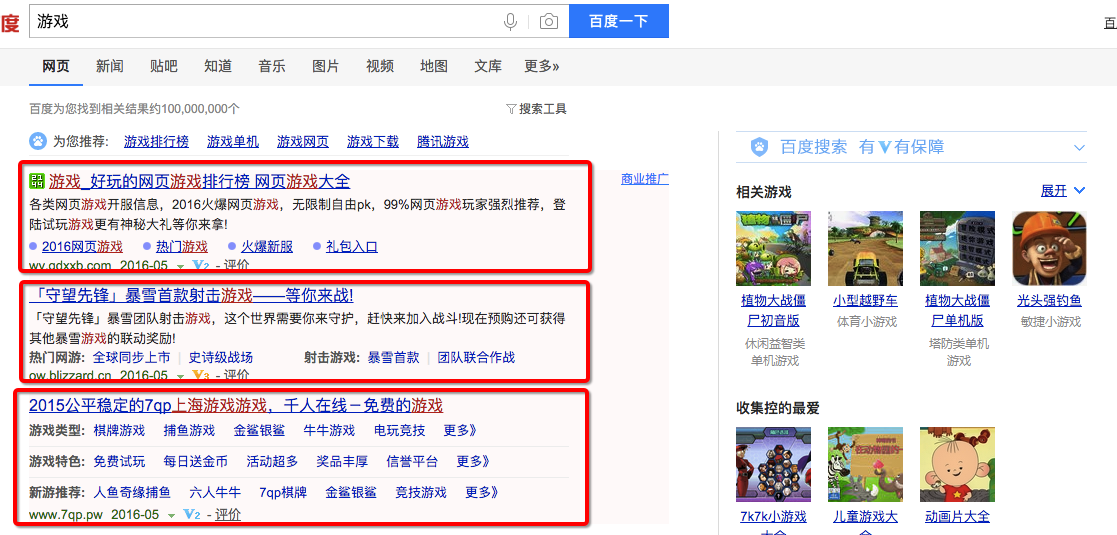Screen dimensions: 1117x535
Task: Open the 2015公平稳定的7qp result title
Action: pyautogui.click(x=236, y=406)
